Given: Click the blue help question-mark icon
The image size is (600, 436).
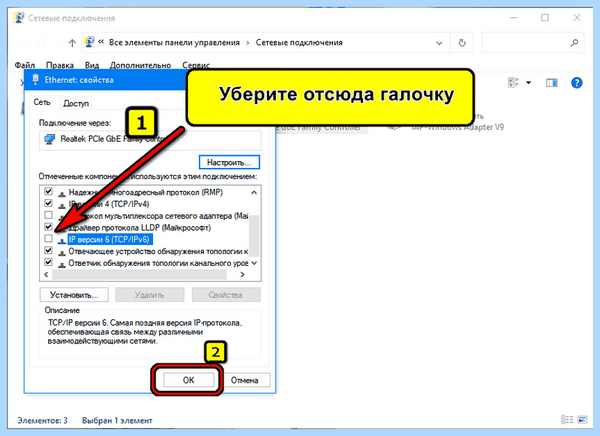Looking at the screenshot, I should [x=577, y=82].
